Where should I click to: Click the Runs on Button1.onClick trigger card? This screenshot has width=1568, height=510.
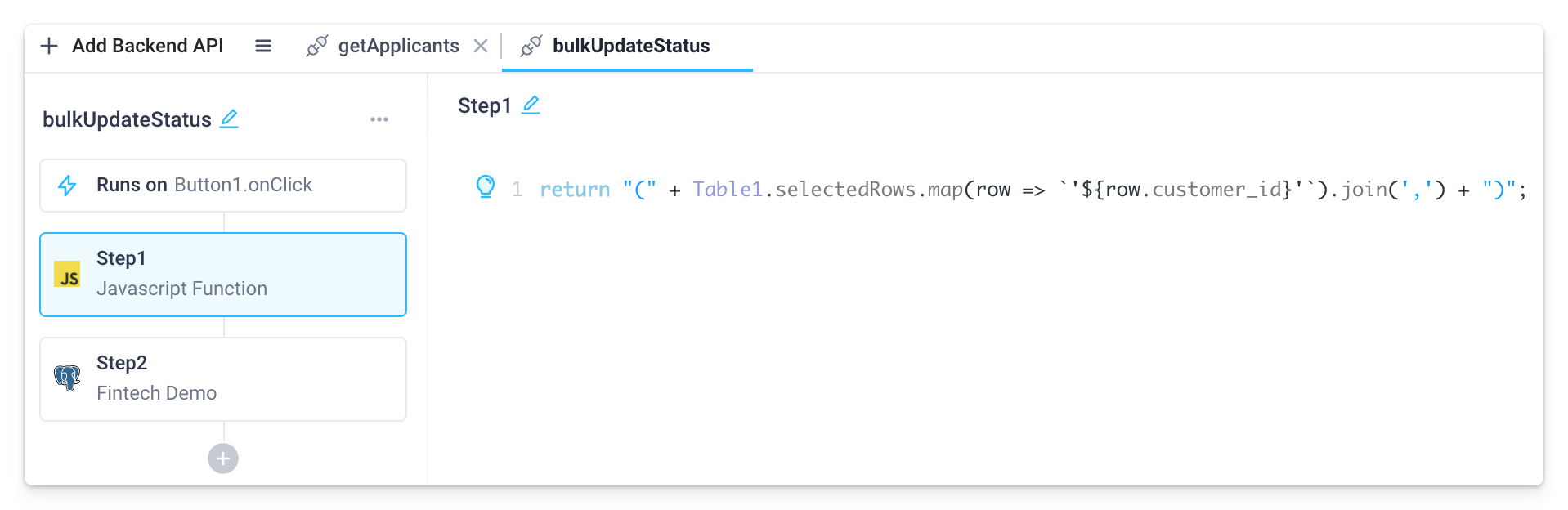222,185
